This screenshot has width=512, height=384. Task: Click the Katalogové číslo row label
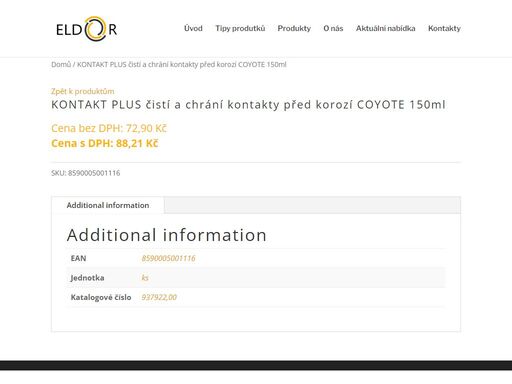(101, 297)
